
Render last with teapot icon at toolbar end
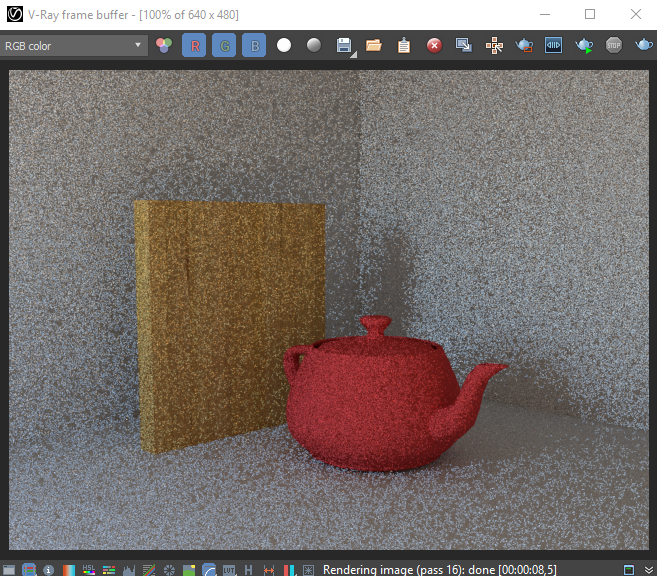644,44
